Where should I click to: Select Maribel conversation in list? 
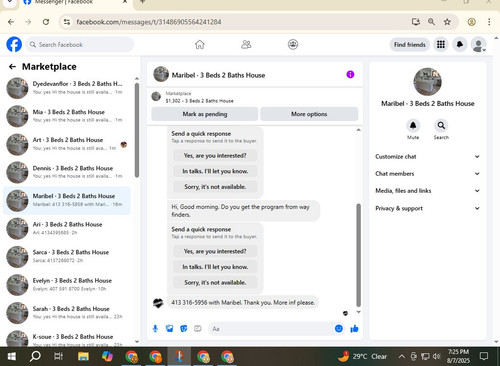67,200
